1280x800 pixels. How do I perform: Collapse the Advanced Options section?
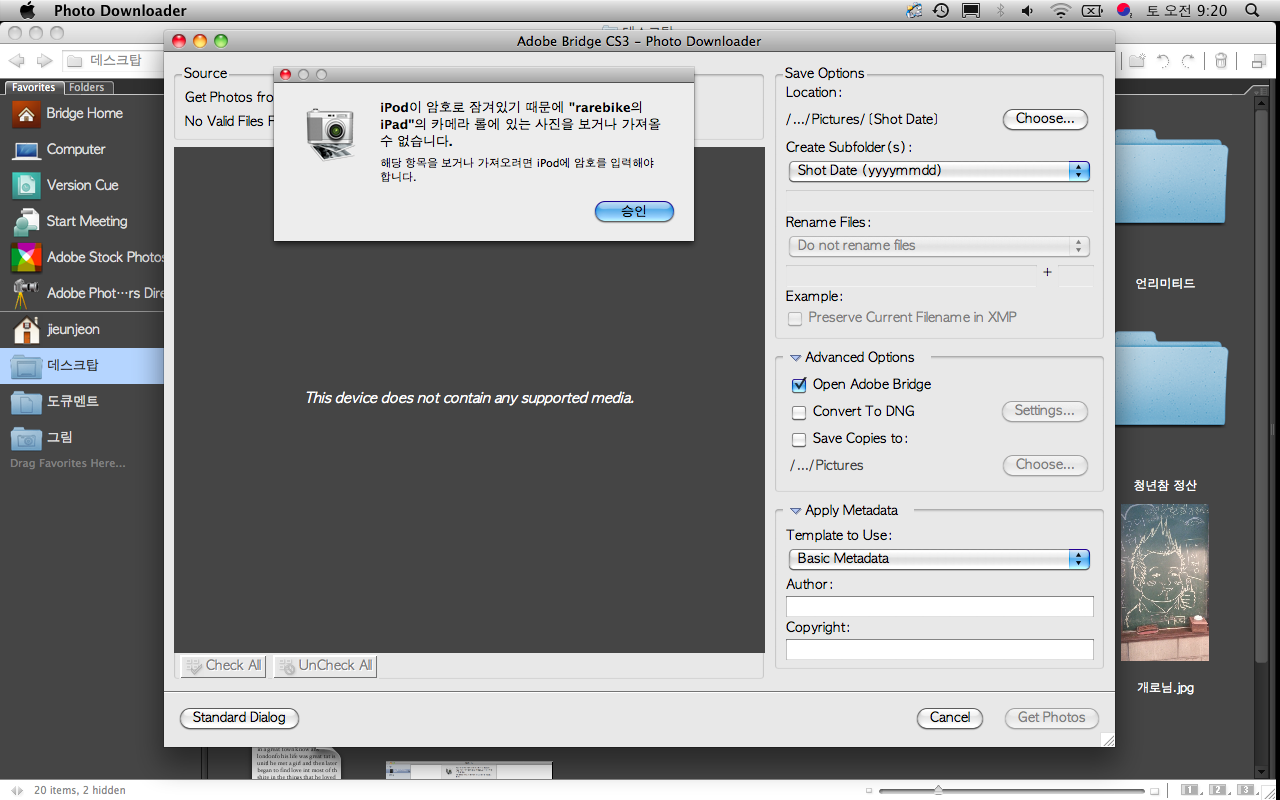796,358
